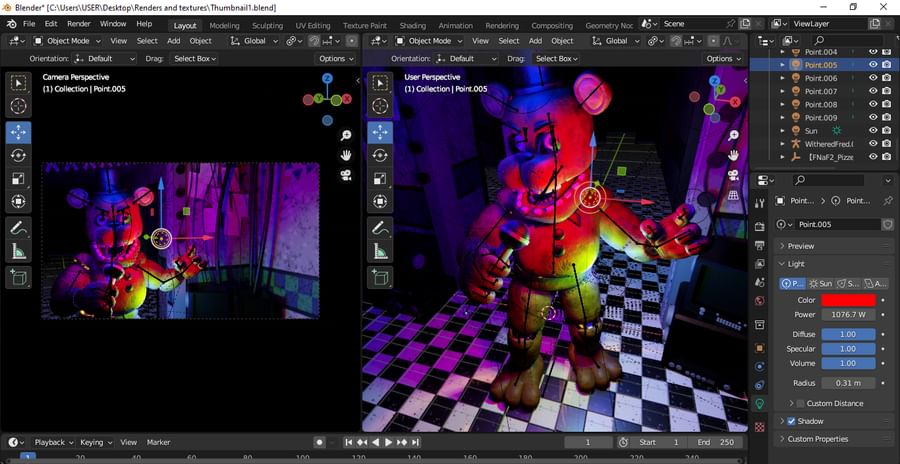Adjust the Diffuse value slider
The width and height of the screenshot is (900, 464).
(848, 334)
